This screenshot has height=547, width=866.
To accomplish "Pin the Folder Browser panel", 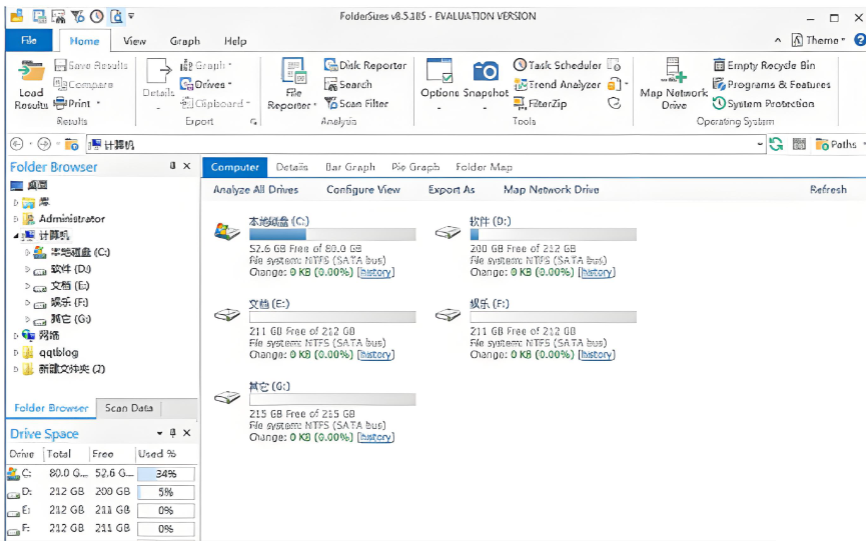I will click(172, 167).
